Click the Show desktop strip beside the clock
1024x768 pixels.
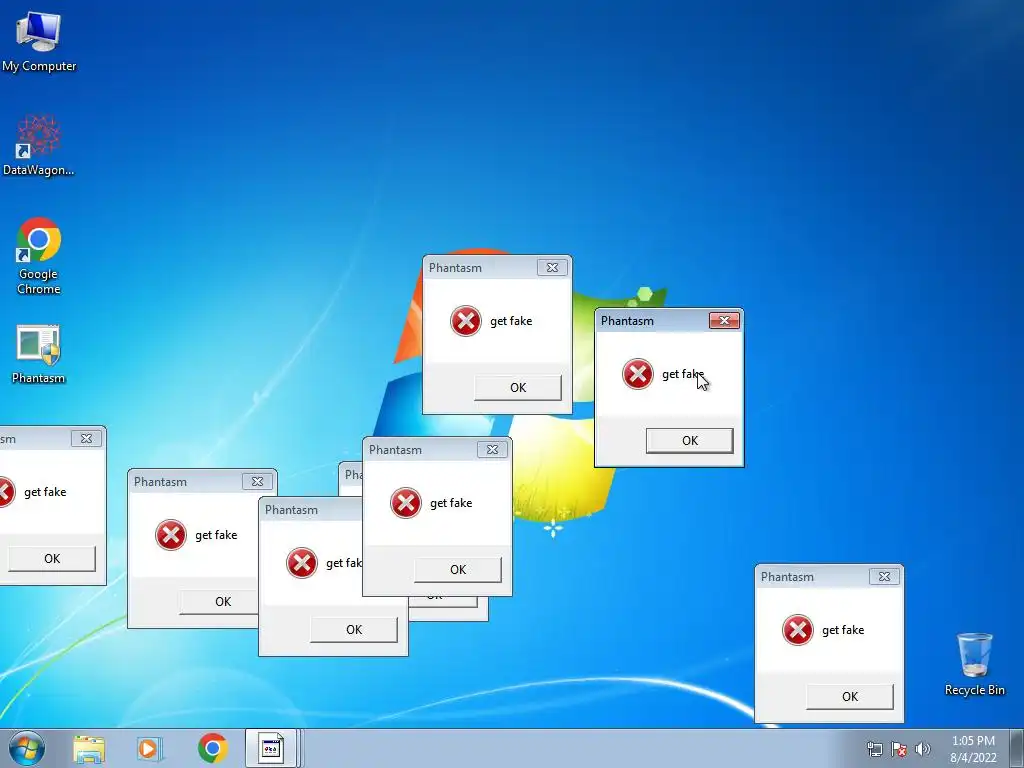pos(1017,748)
